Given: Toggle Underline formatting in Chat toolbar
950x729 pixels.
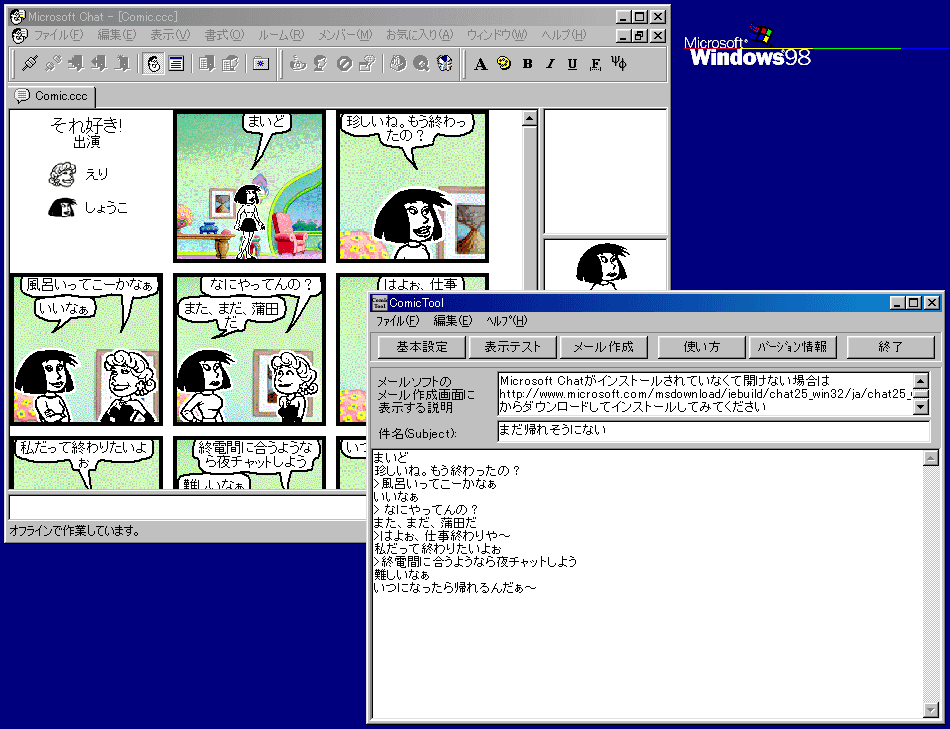Looking at the screenshot, I should click(573, 64).
